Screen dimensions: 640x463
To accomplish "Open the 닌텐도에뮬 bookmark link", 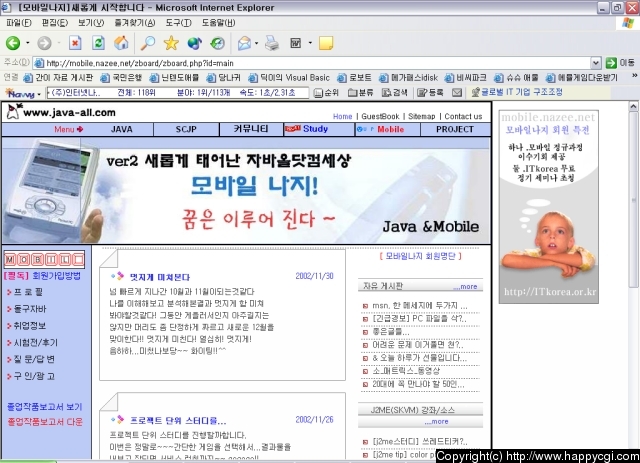I will [174, 78].
